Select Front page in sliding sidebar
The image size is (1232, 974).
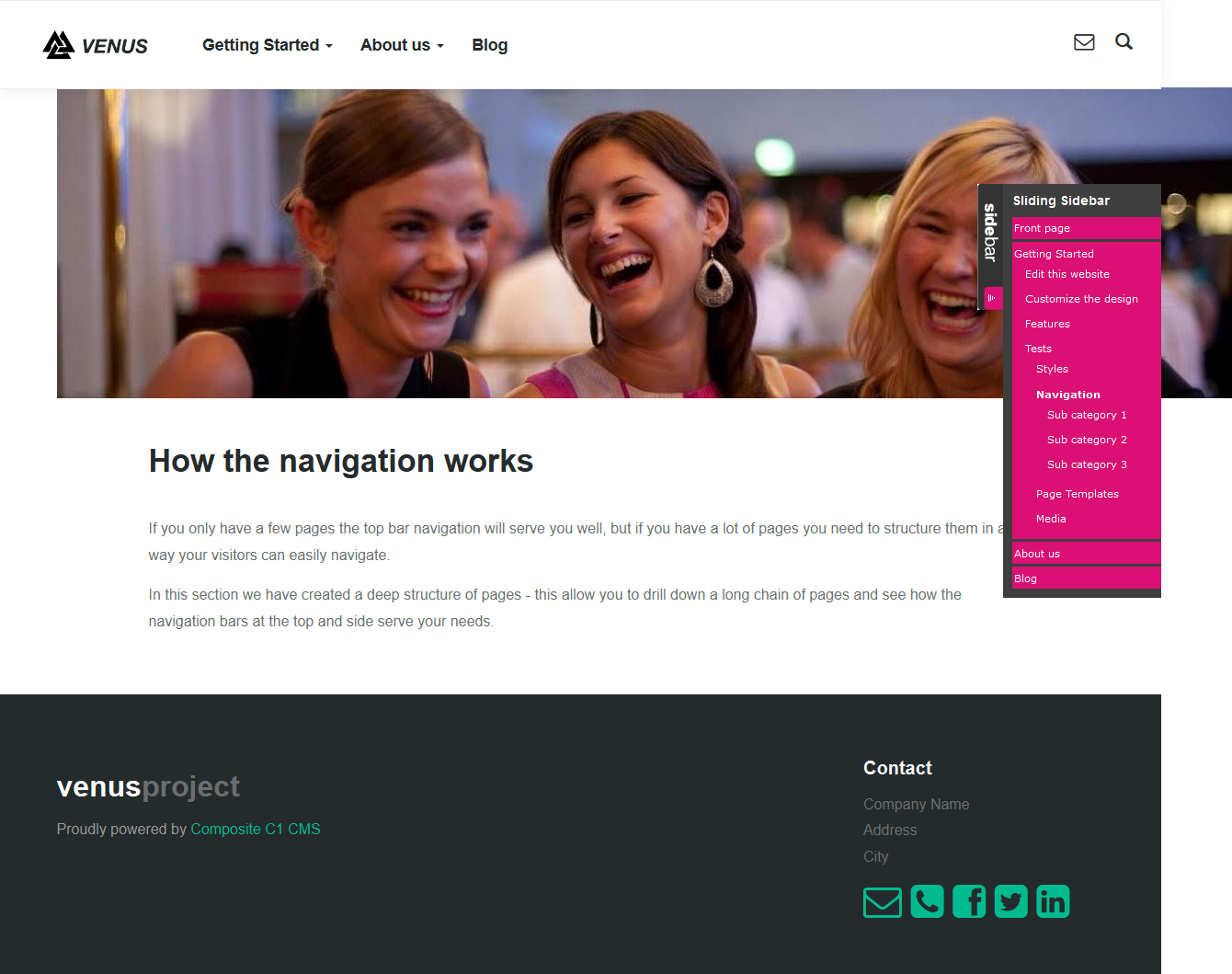pos(1042,228)
